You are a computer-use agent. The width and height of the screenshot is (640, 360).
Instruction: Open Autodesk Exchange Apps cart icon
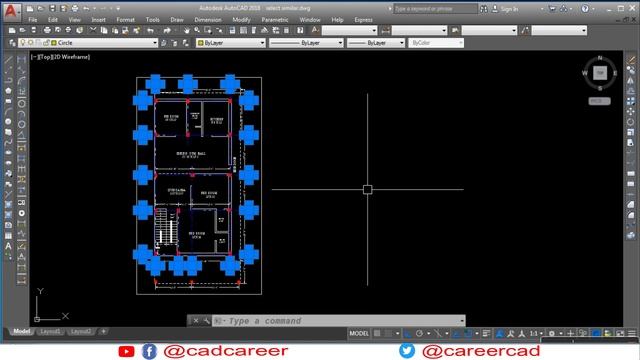pos(552,9)
